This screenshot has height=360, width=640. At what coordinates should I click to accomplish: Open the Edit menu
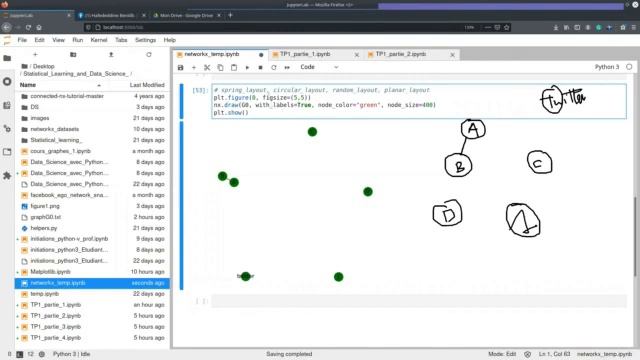click(39, 40)
